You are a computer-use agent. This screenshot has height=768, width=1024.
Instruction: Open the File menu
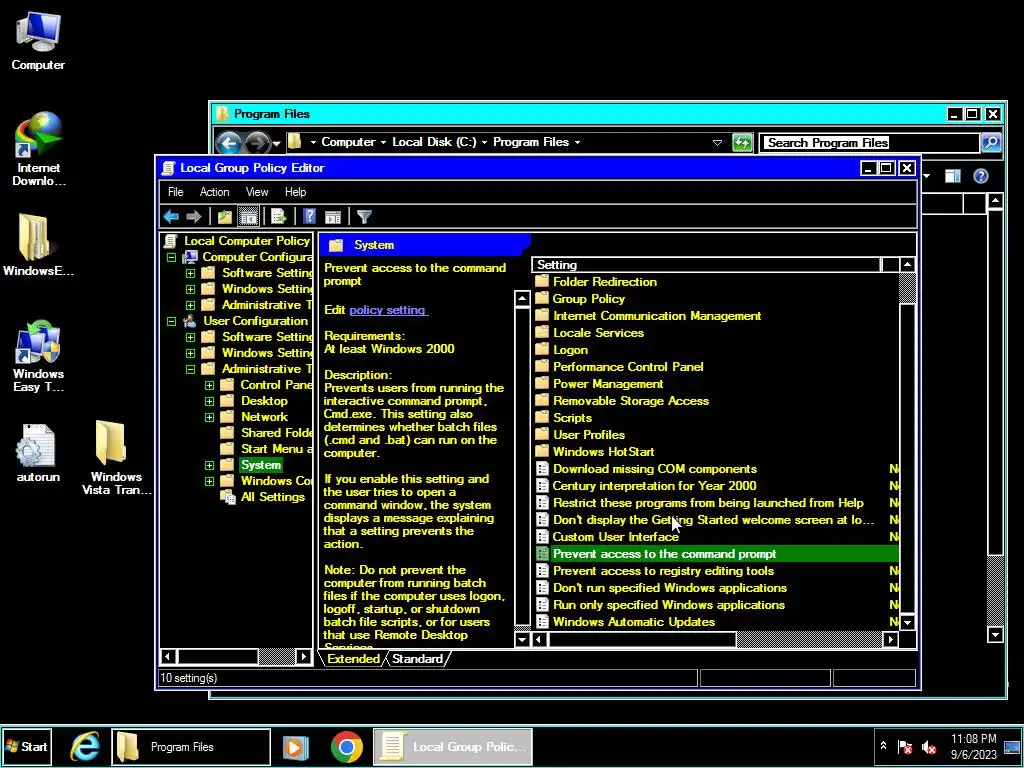coord(176,192)
